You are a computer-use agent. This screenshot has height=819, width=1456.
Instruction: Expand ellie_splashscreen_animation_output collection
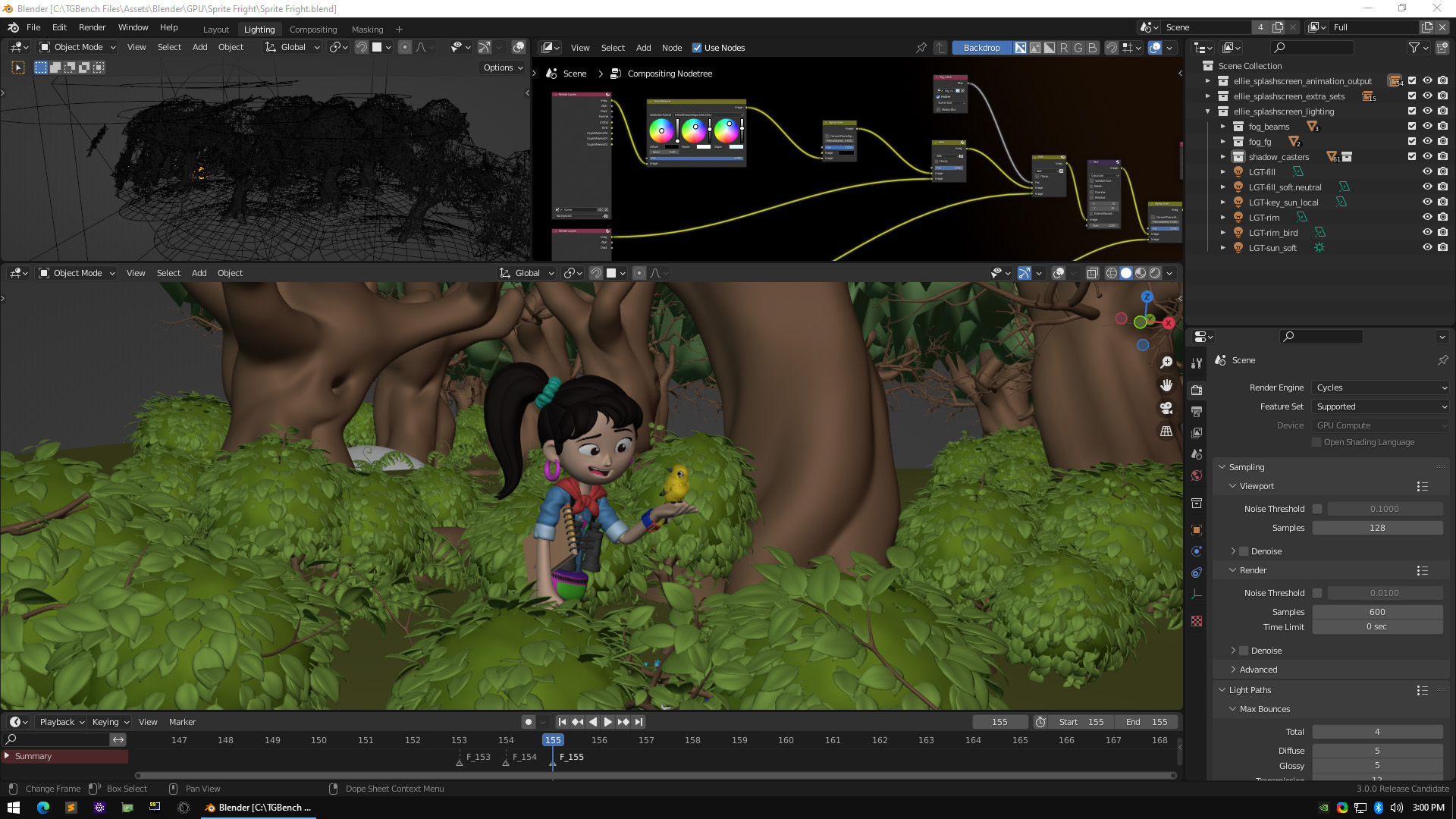[1208, 81]
